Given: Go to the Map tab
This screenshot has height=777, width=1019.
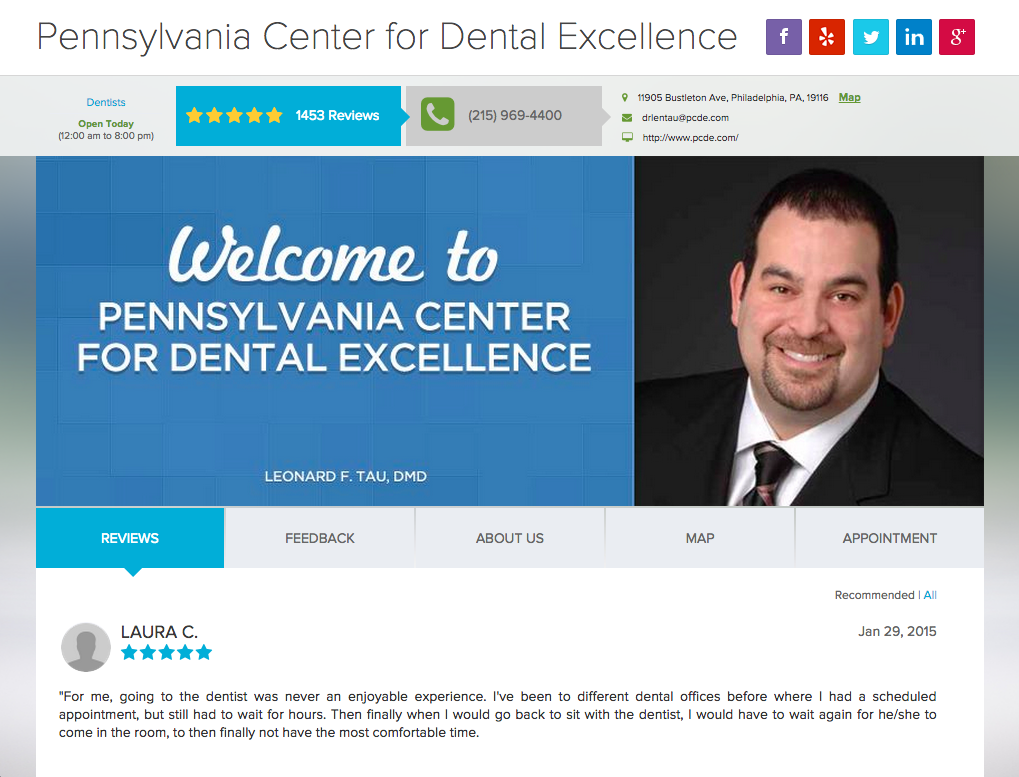Looking at the screenshot, I should coord(700,538).
